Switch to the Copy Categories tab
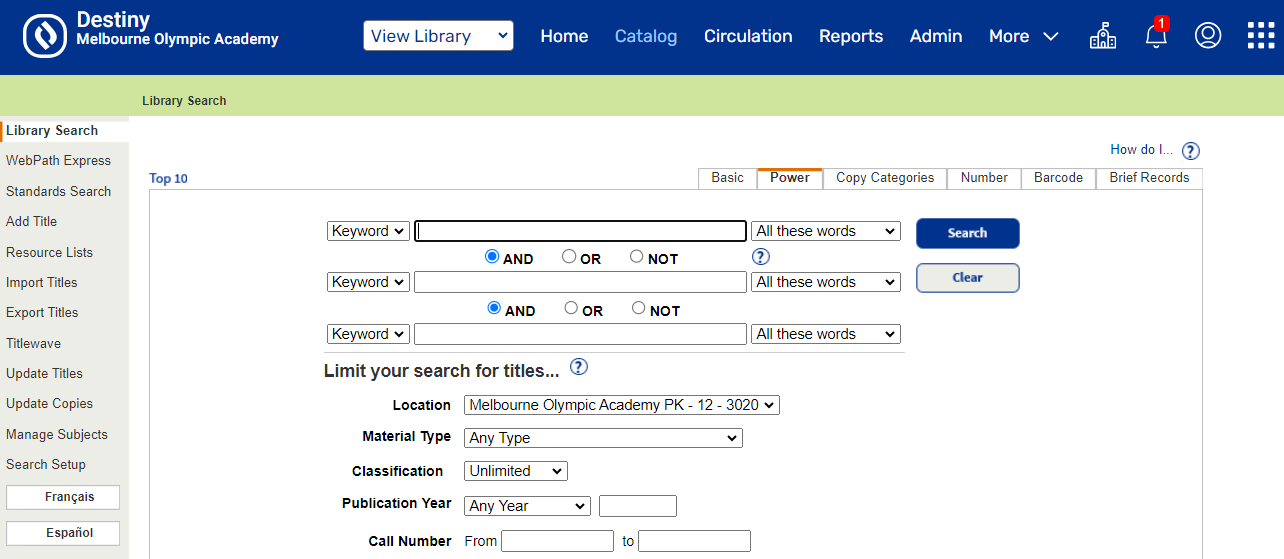Viewport: 1284px width, 559px height. 884,178
